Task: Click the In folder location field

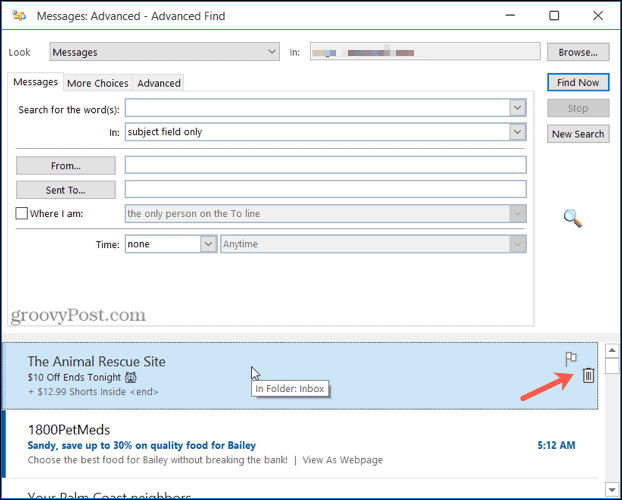Action: pos(425,52)
